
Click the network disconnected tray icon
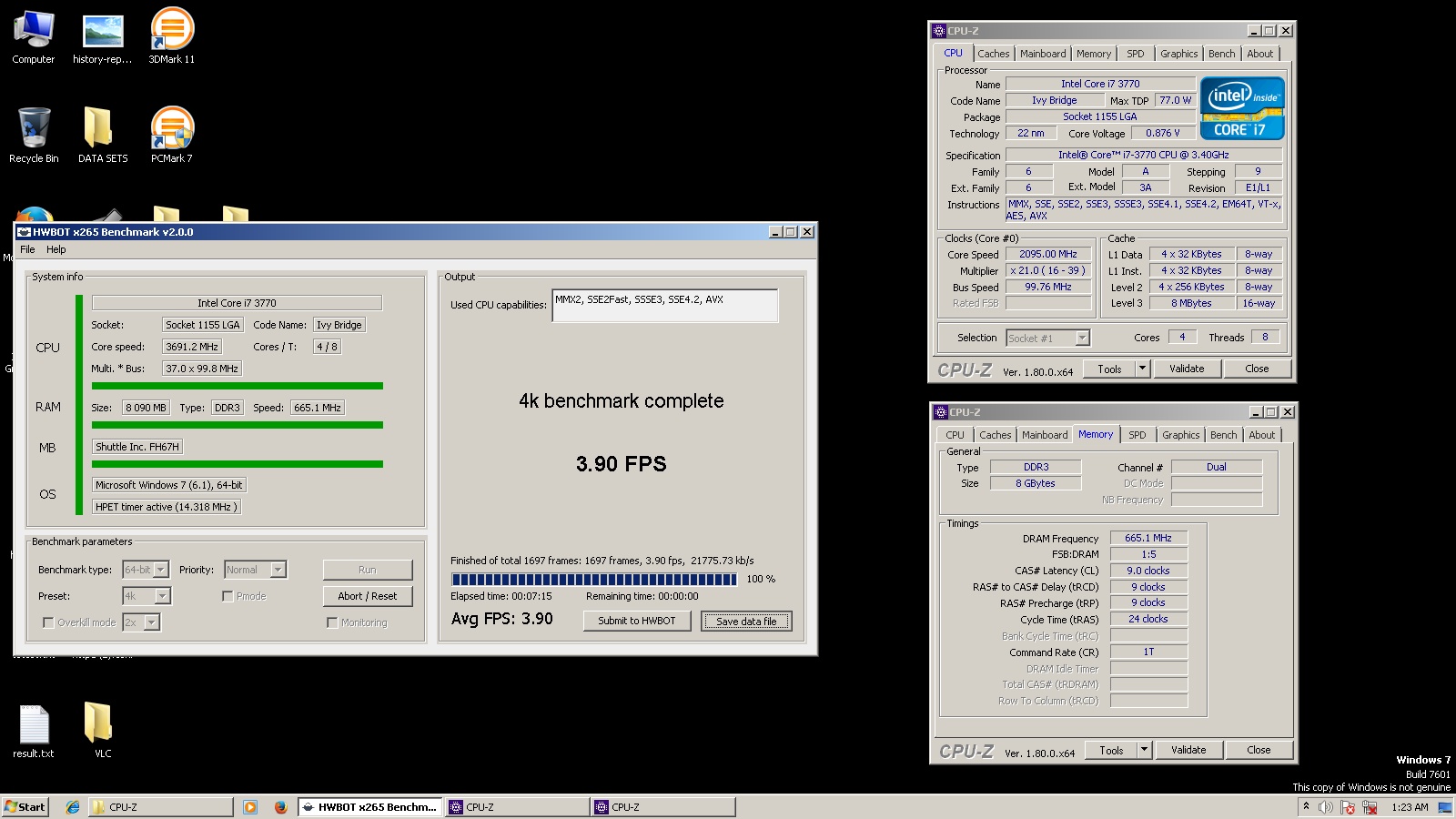click(1369, 807)
